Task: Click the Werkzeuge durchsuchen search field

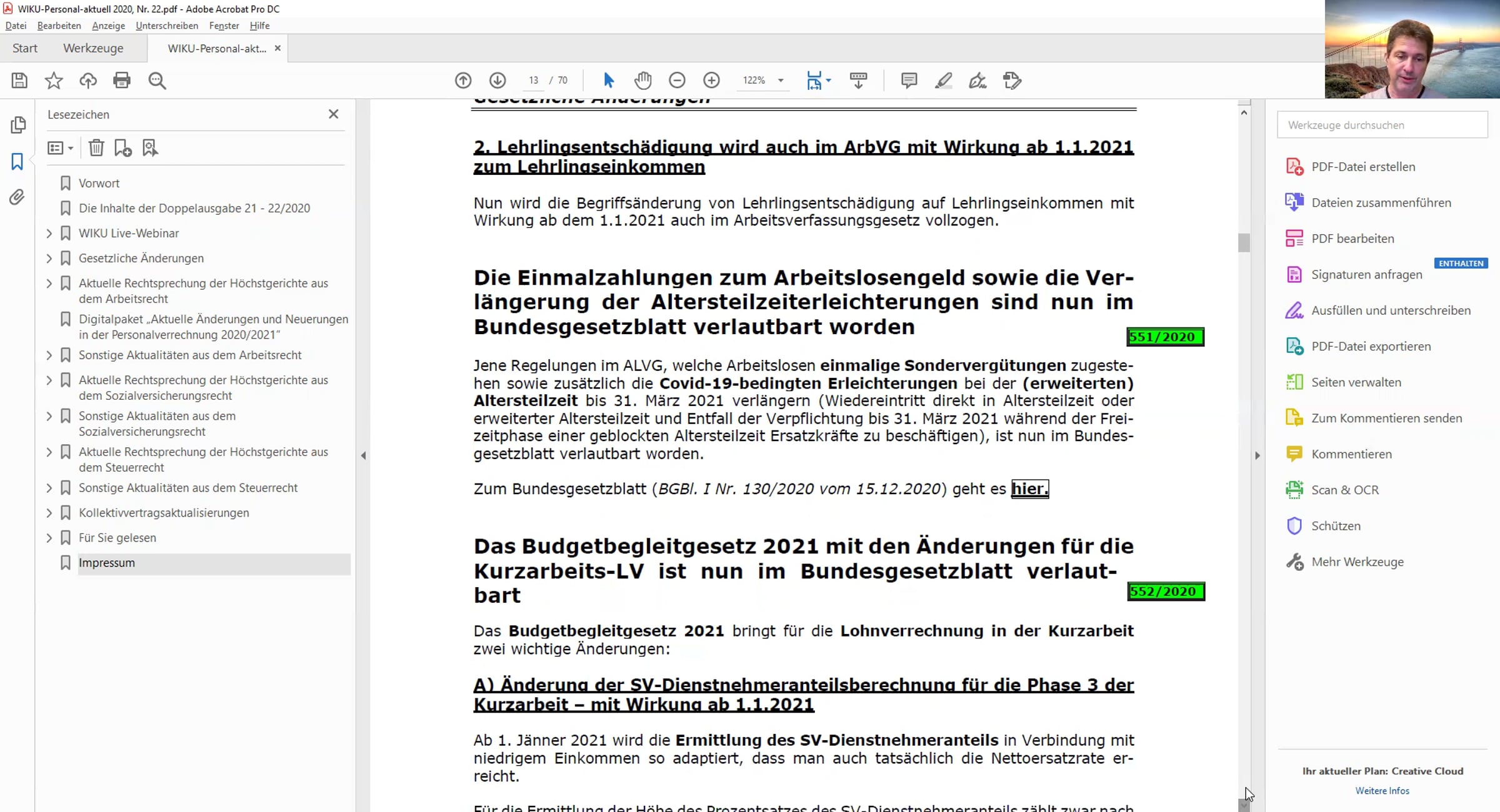Action: click(1382, 125)
